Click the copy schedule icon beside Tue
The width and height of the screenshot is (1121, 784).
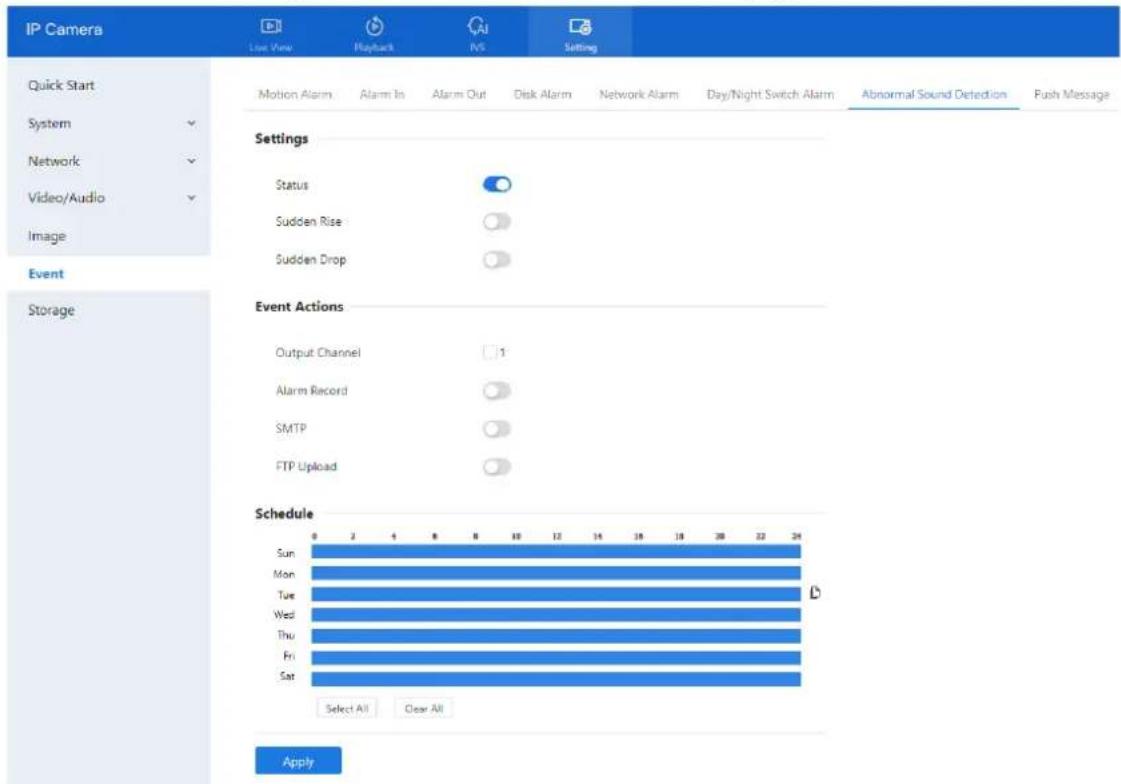815,593
